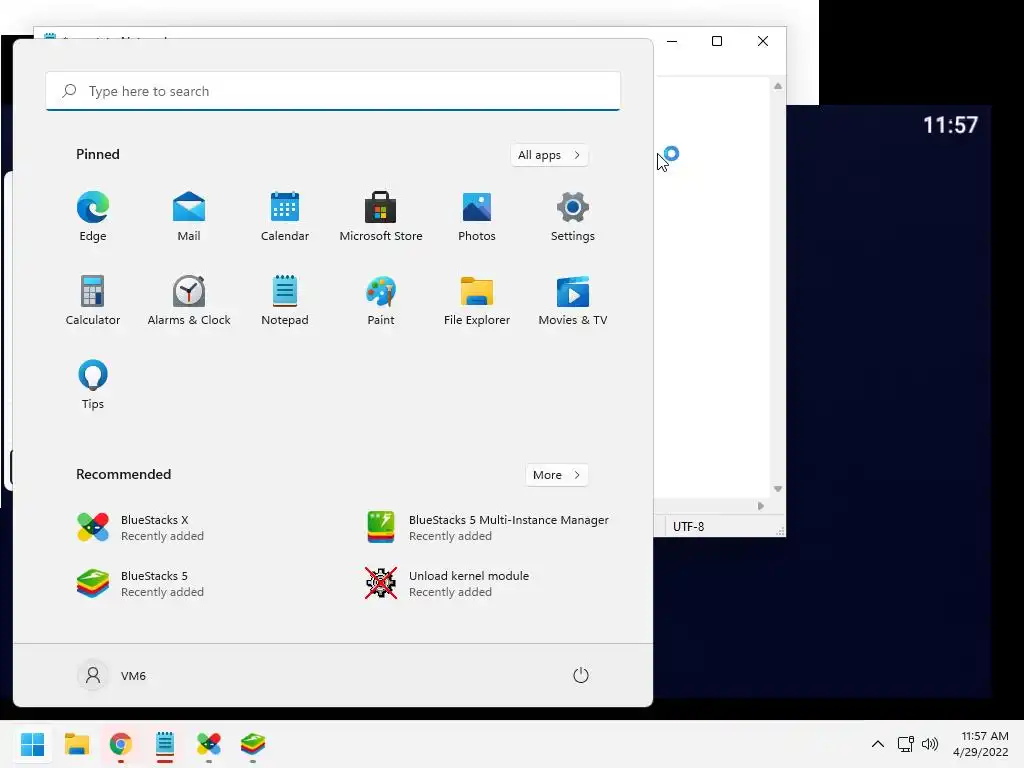Show hidden system tray icons
Screen dimensions: 1024x768
click(878, 744)
